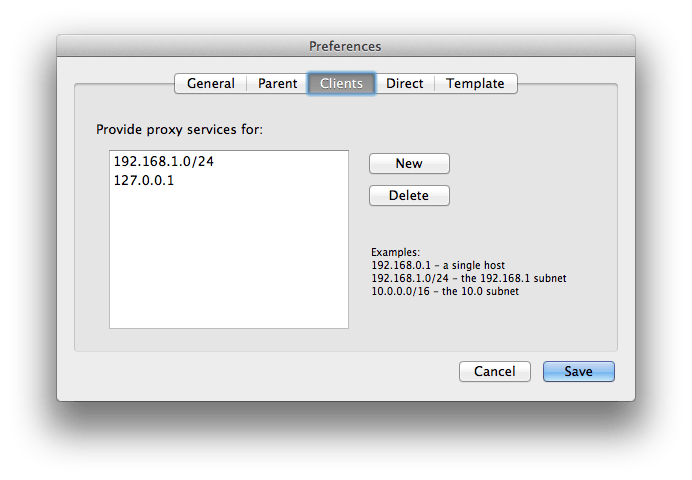The height and width of the screenshot is (480, 692).
Task: Save the proxy preferences
Action: point(578,371)
